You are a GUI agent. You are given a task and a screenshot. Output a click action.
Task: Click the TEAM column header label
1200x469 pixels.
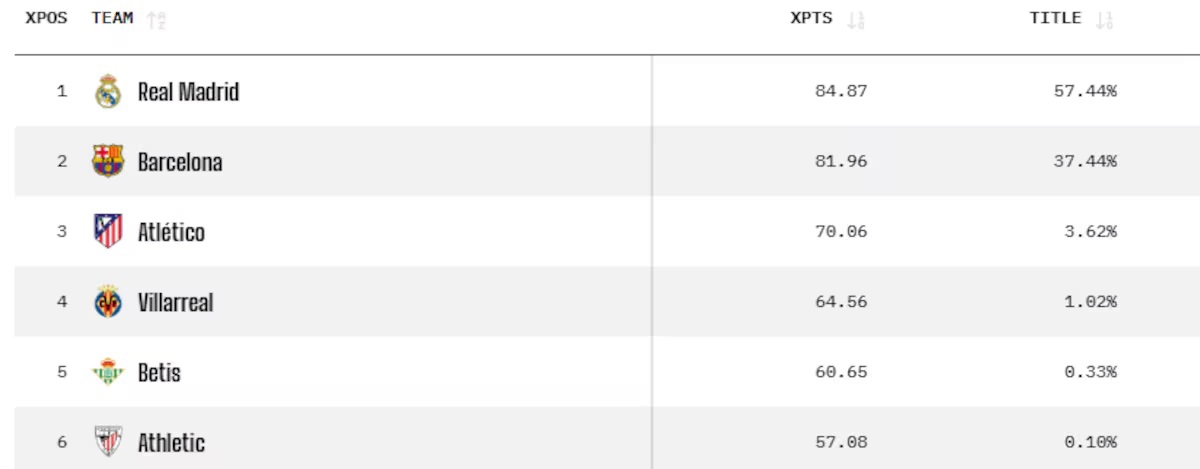pyautogui.click(x=112, y=19)
